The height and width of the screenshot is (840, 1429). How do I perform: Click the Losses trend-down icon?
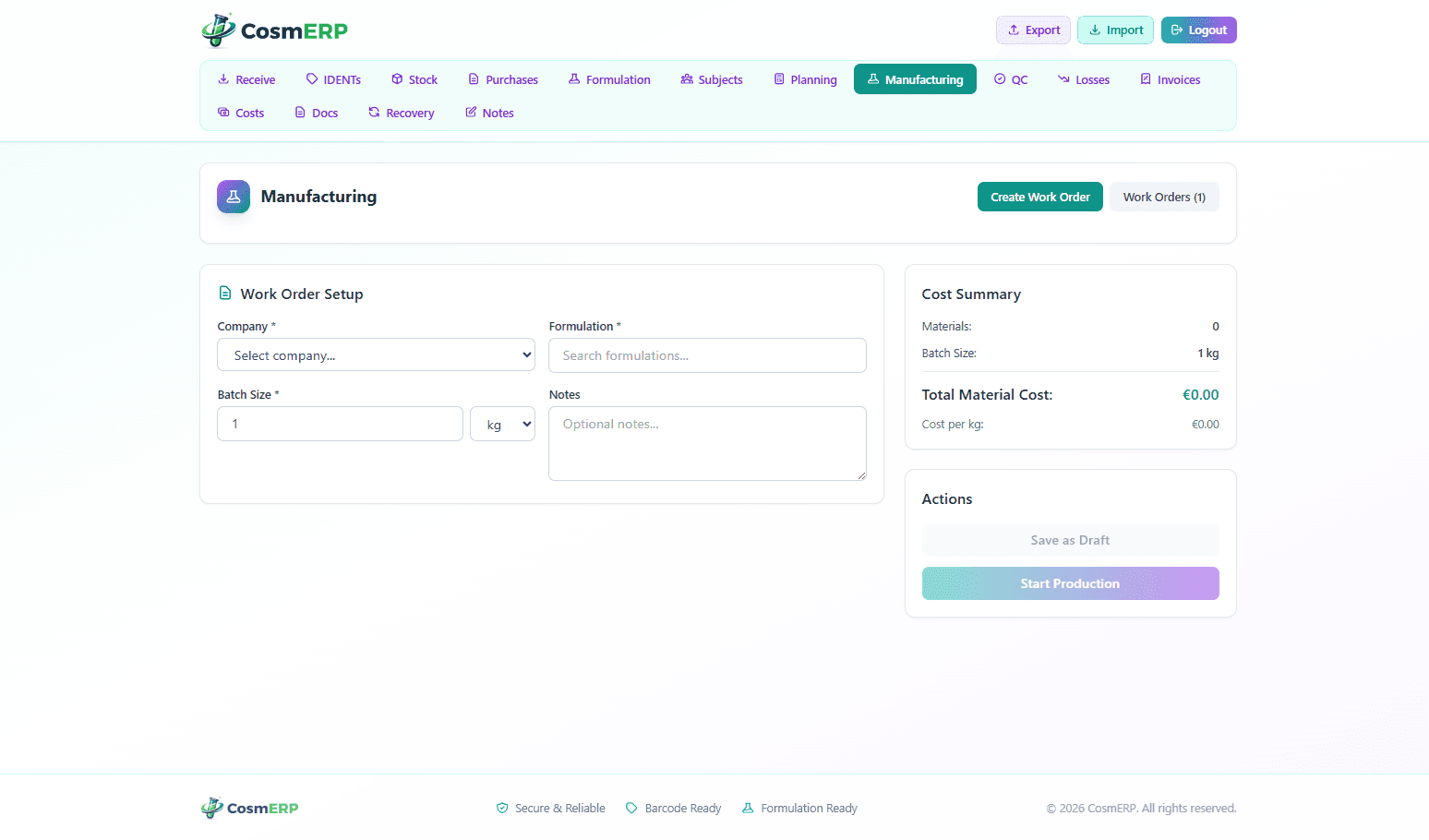1063,79
